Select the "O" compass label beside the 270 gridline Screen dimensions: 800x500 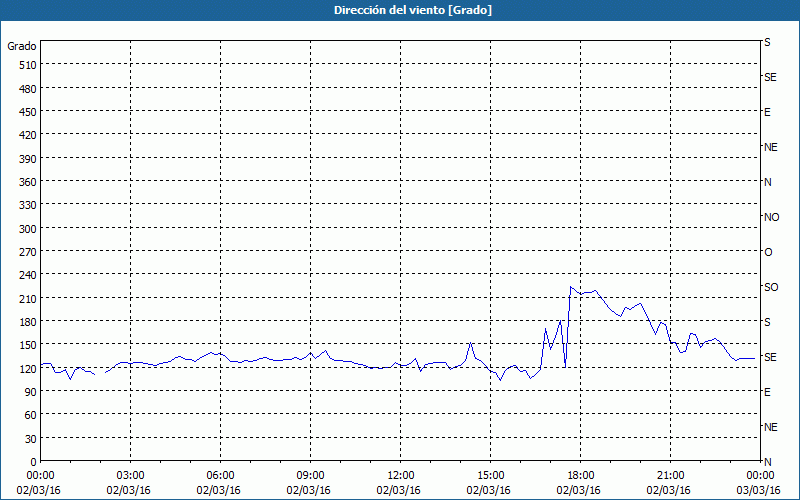[x=768, y=252]
